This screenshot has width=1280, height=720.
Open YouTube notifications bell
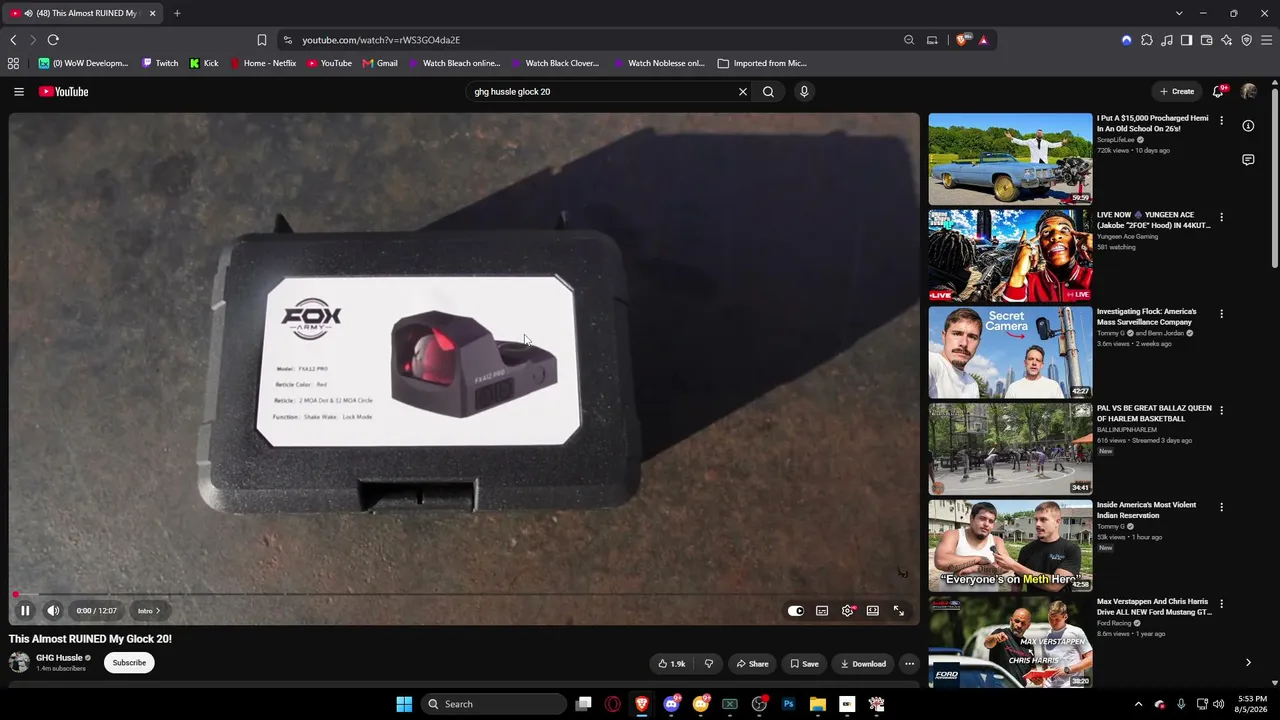point(1218,91)
